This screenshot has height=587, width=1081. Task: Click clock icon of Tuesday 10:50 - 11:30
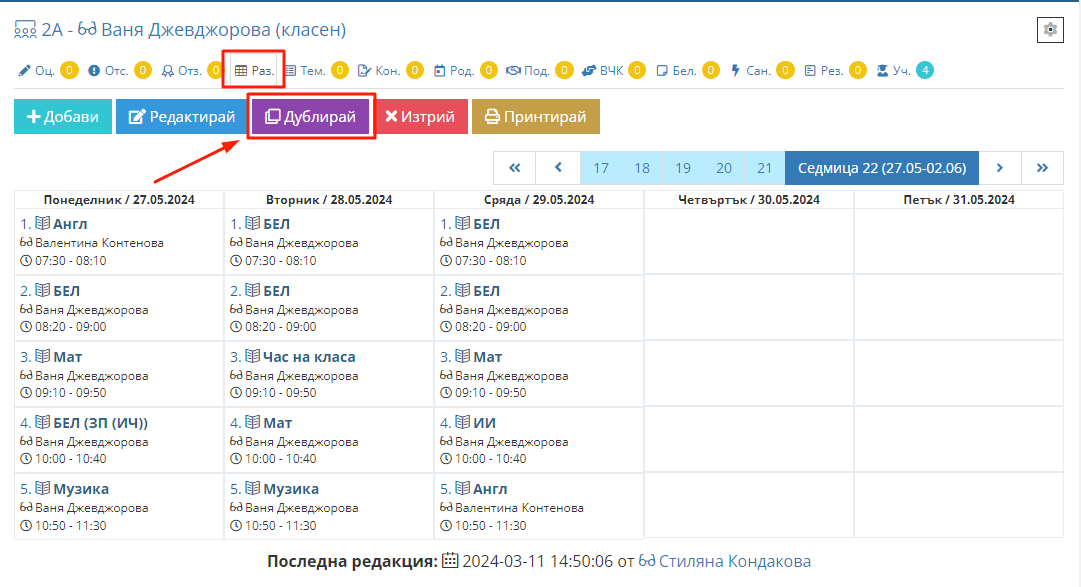(x=236, y=526)
